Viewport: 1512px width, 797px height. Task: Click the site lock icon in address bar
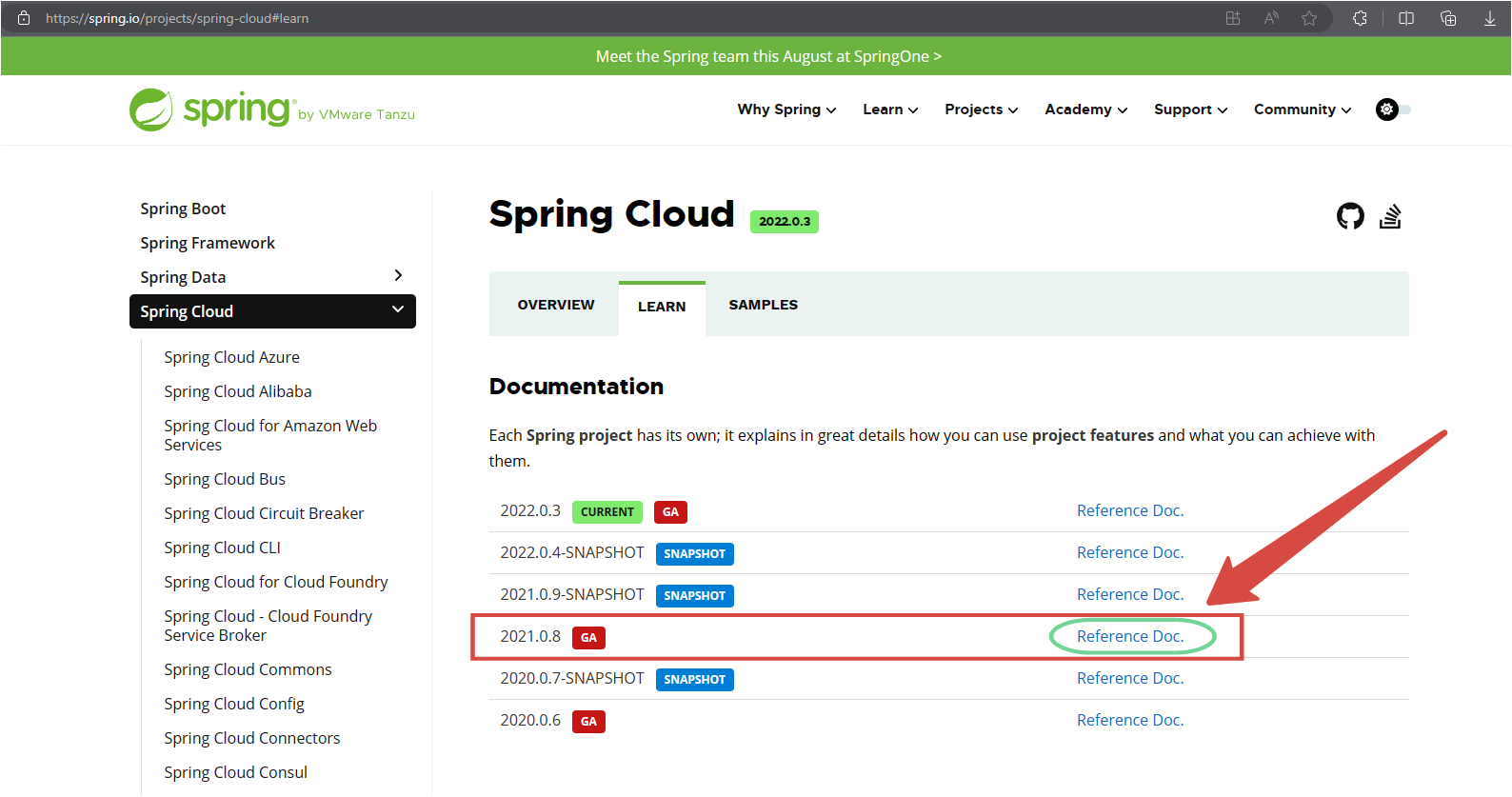[x=24, y=18]
